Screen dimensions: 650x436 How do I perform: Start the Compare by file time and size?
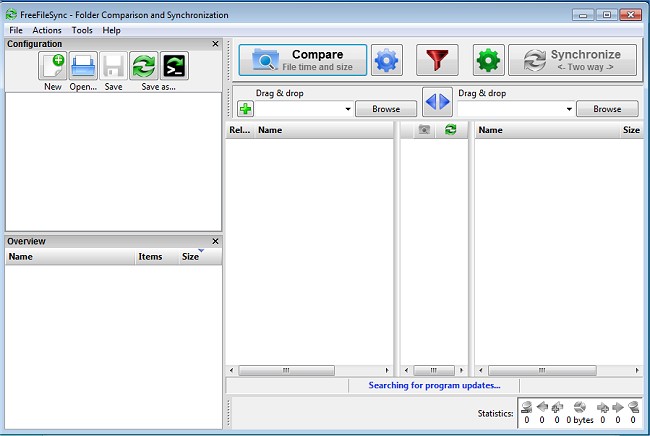click(303, 60)
